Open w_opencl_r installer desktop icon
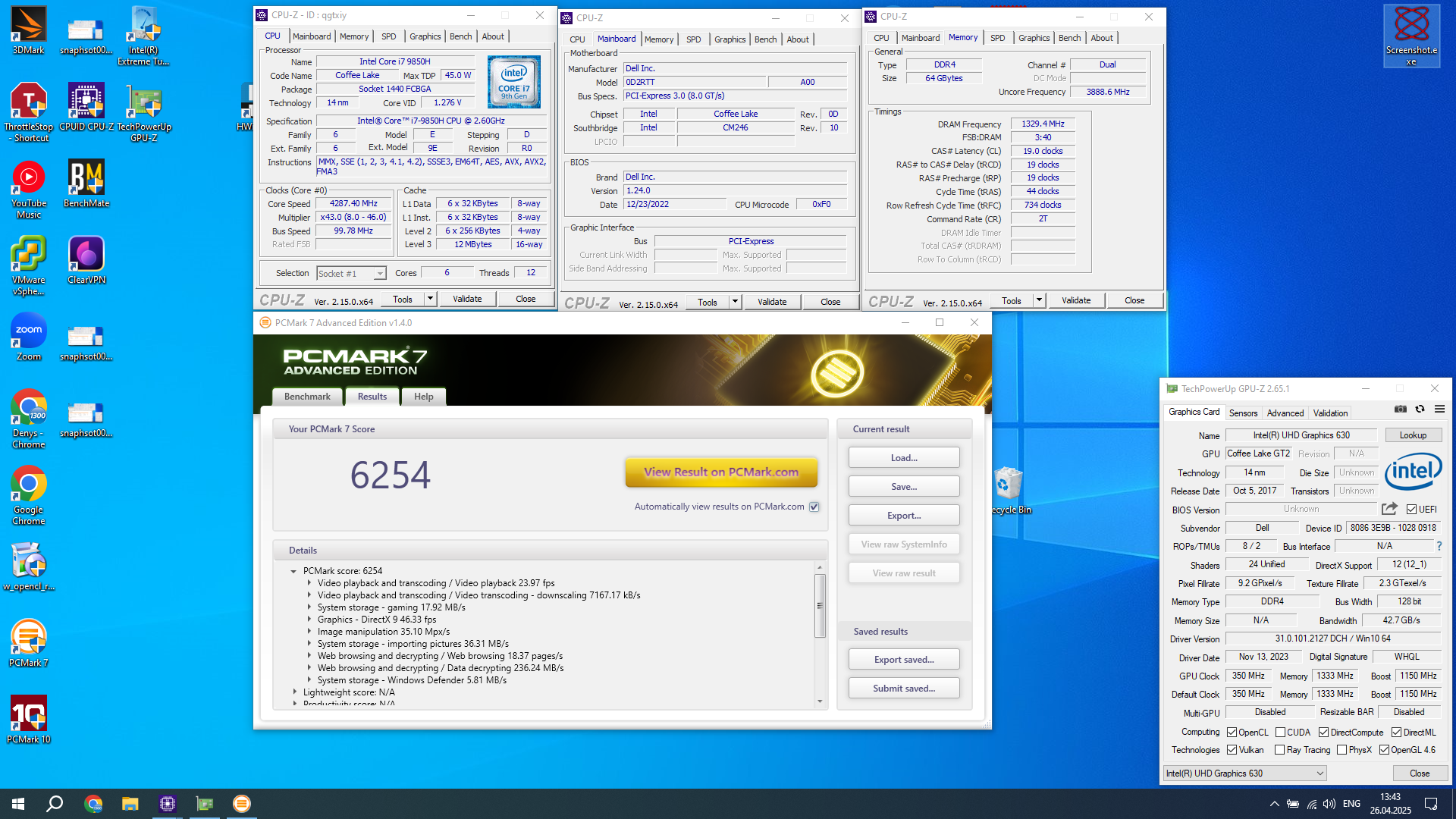1456x819 pixels. pyautogui.click(x=29, y=566)
